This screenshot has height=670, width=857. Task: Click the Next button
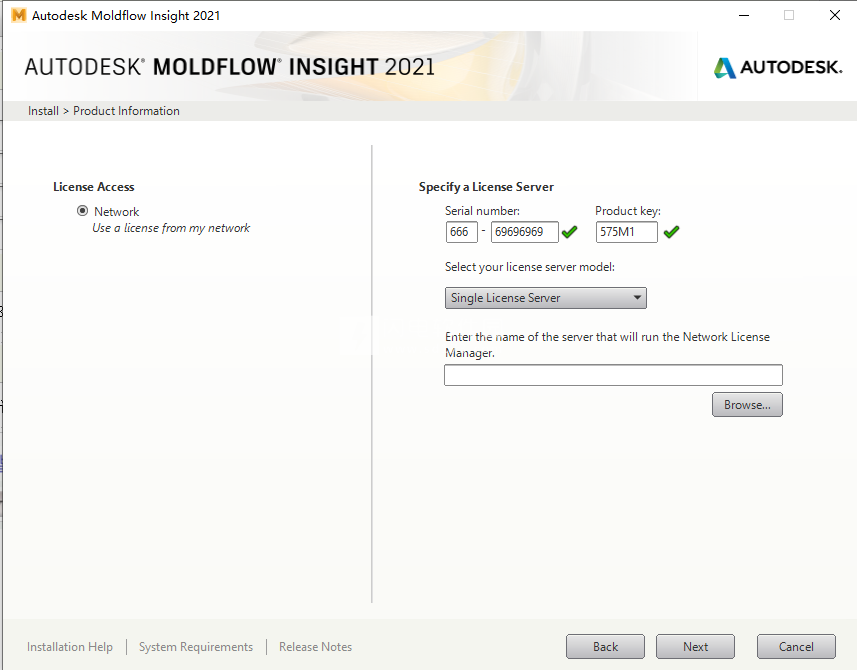(695, 647)
